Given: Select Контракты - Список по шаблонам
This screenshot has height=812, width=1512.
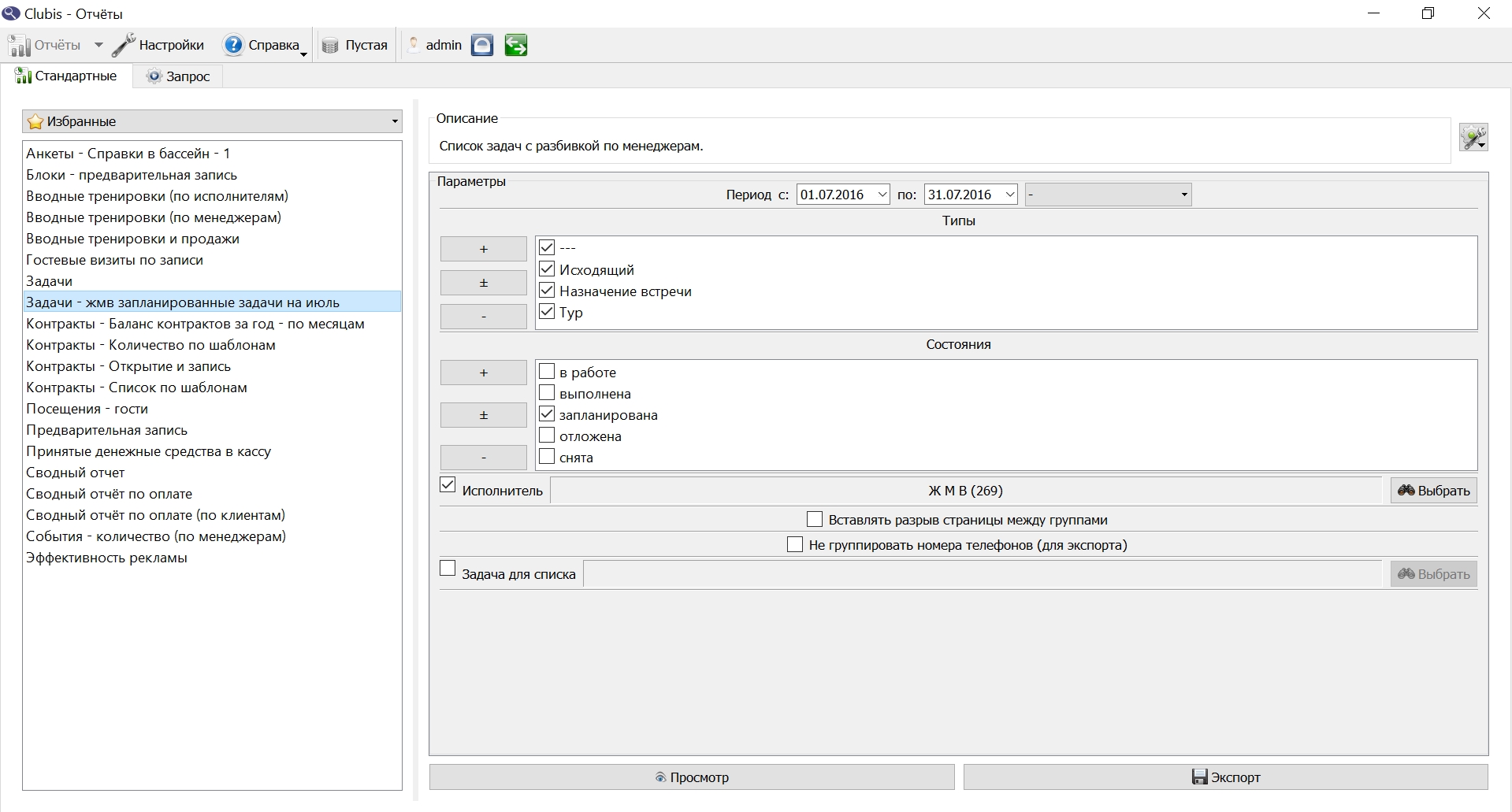Looking at the screenshot, I should click(212, 387).
